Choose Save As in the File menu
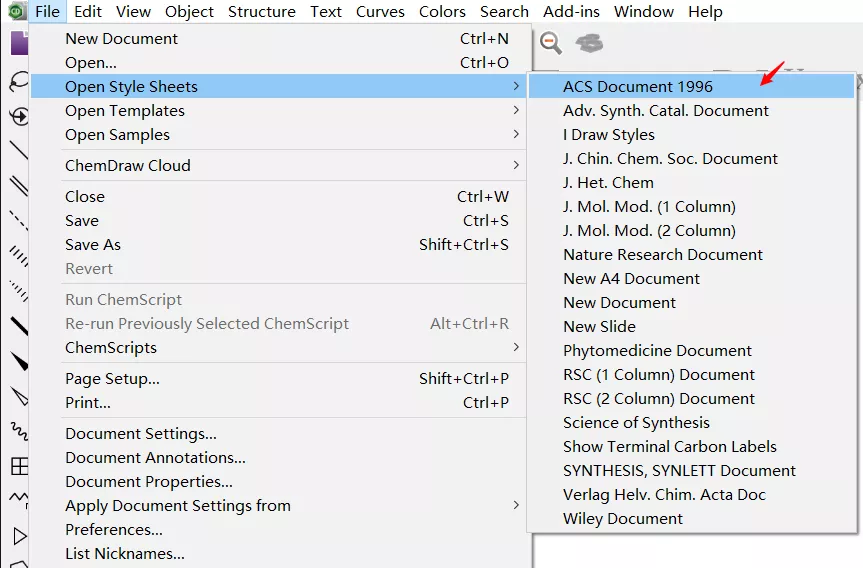The image size is (863, 568). point(279,245)
